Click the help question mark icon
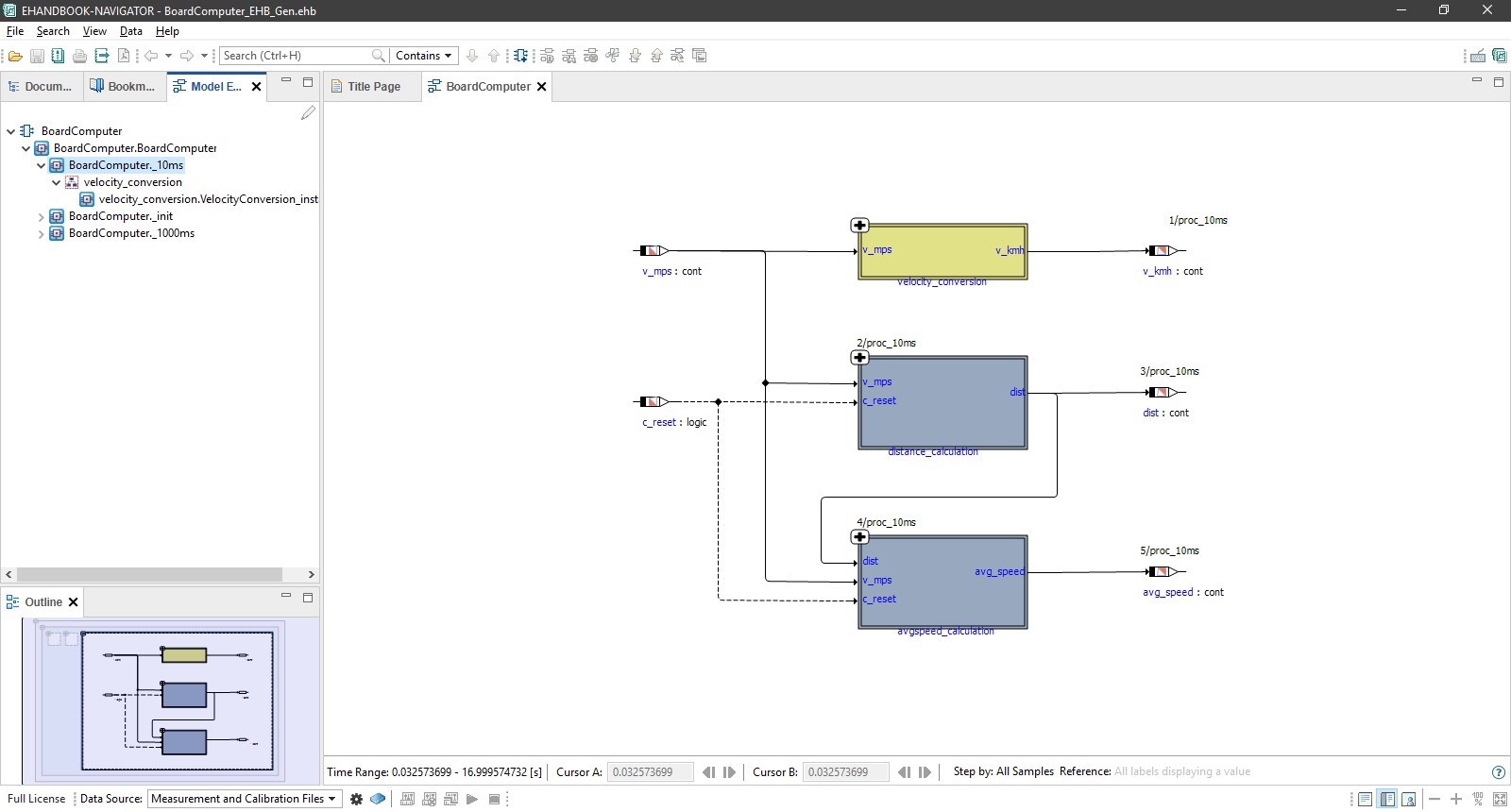The image size is (1511, 812). pyautogui.click(x=1498, y=772)
